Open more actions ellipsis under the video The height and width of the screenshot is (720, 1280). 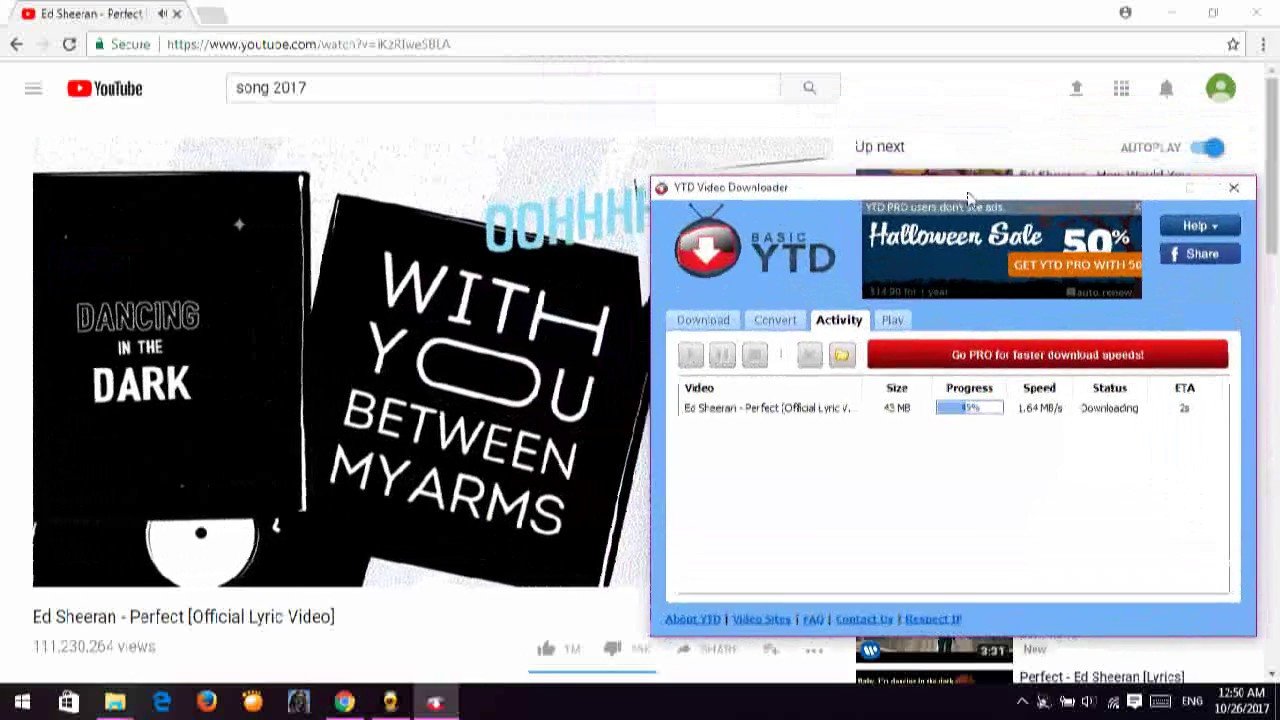click(x=814, y=650)
